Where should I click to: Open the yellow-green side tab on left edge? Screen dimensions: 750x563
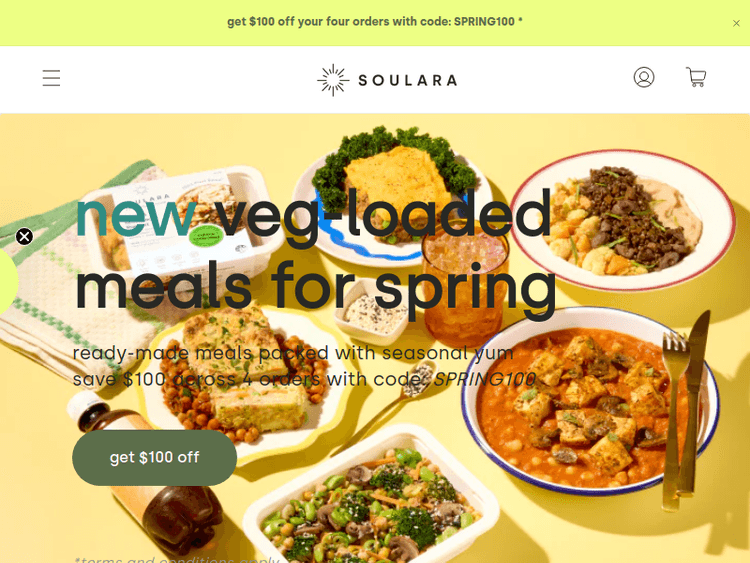pos(8,281)
